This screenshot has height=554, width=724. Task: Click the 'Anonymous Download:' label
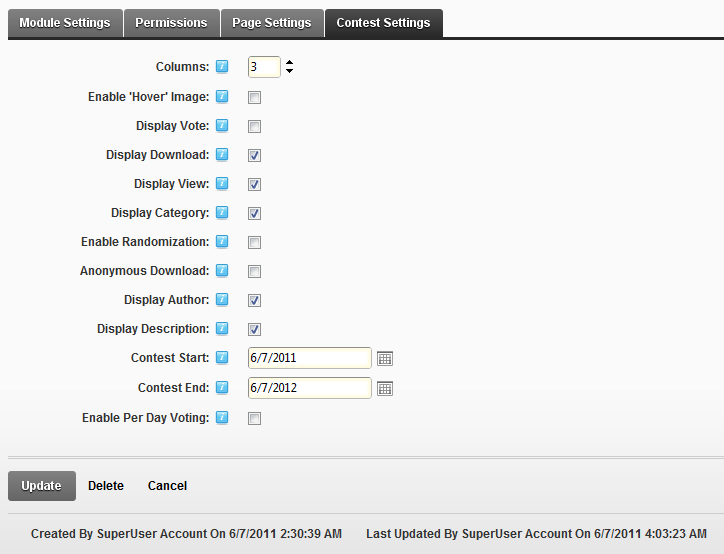(x=145, y=271)
